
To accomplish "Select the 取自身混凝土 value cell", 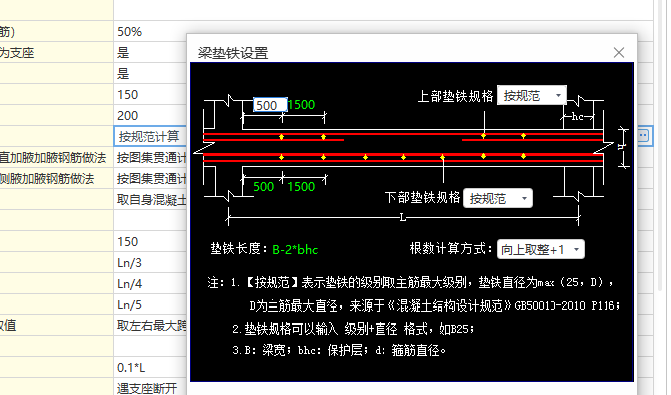I will [x=150, y=199].
